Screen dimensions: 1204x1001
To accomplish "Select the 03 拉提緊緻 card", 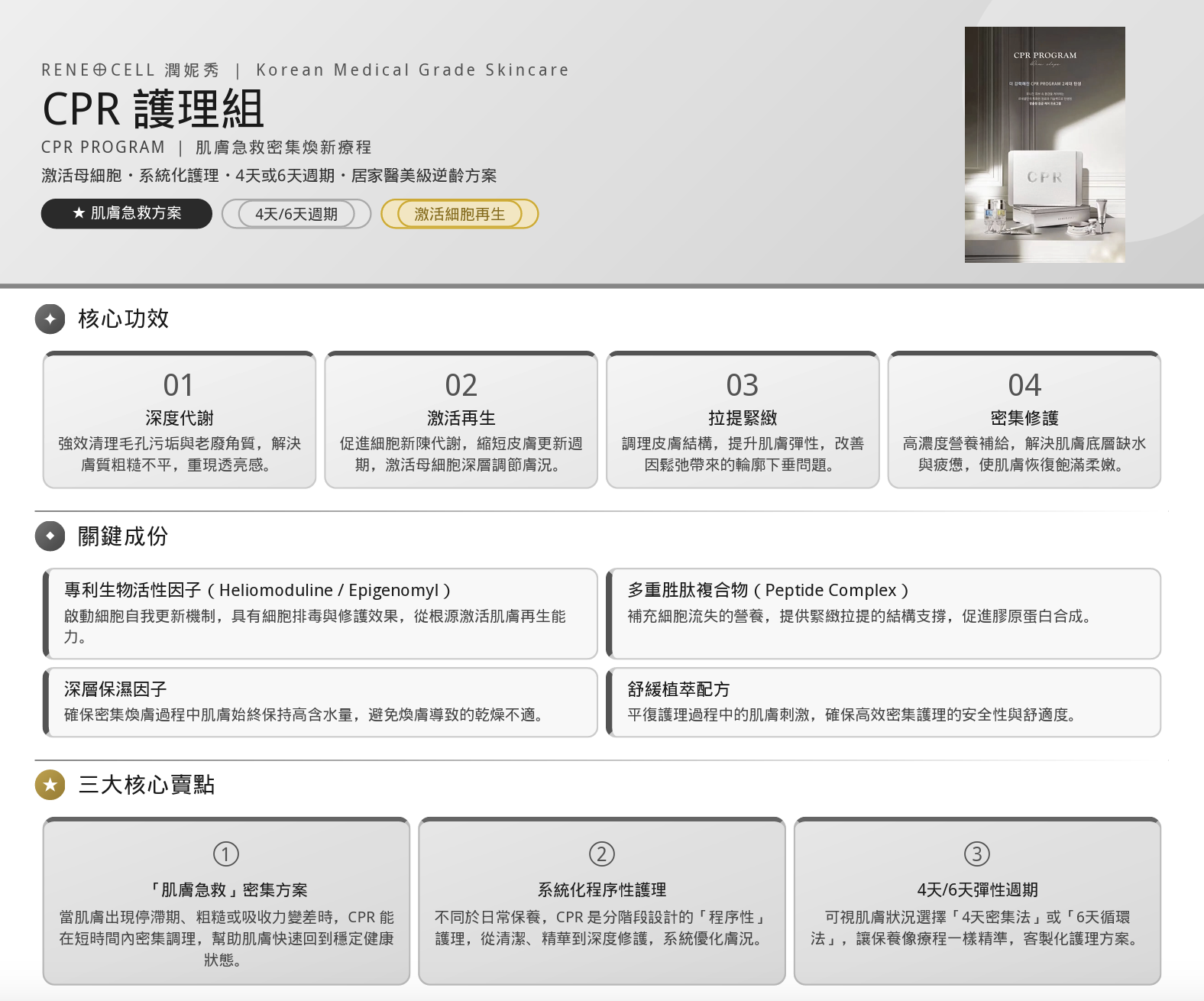I will (x=743, y=420).
